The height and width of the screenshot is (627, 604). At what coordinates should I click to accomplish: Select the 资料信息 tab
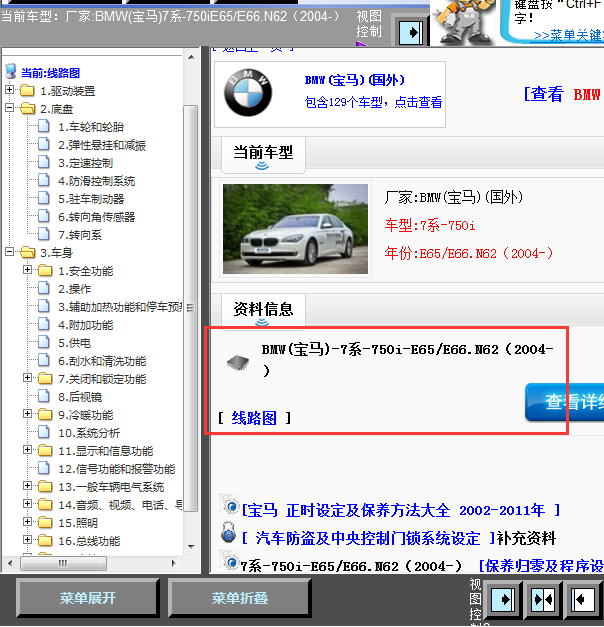263,312
